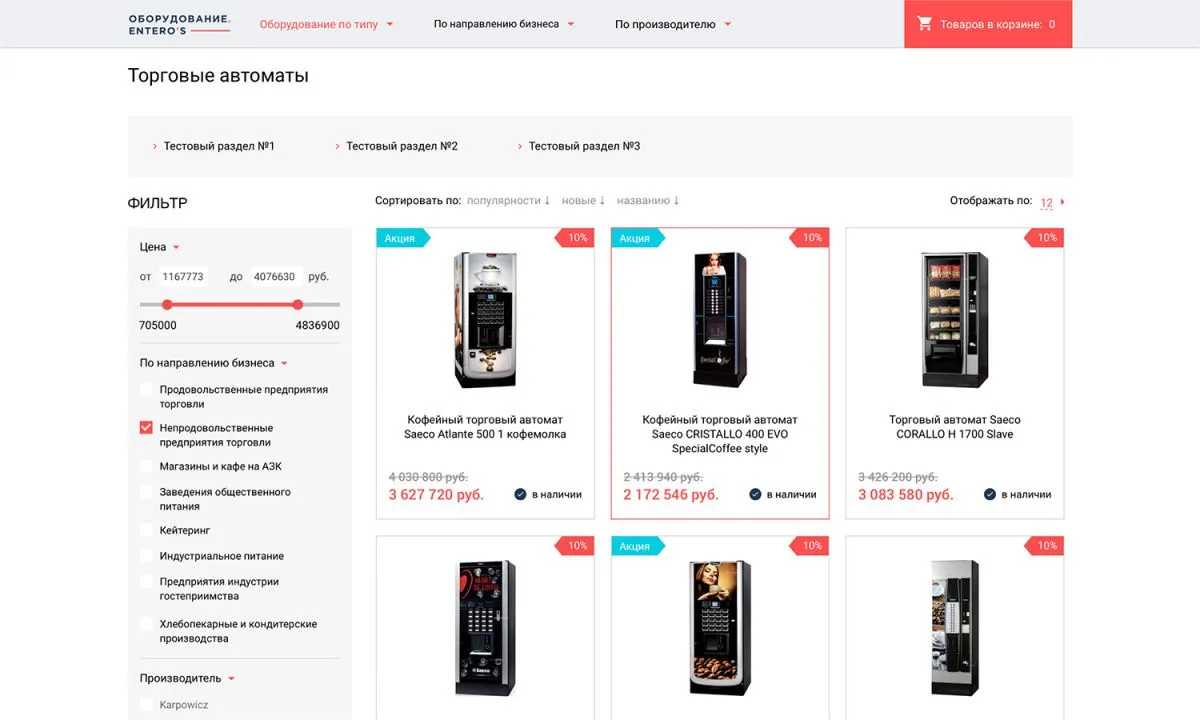Click the availability checkmark icon for CRISTALLO 400
Image resolution: width=1200 pixels, height=720 pixels.
click(x=755, y=494)
